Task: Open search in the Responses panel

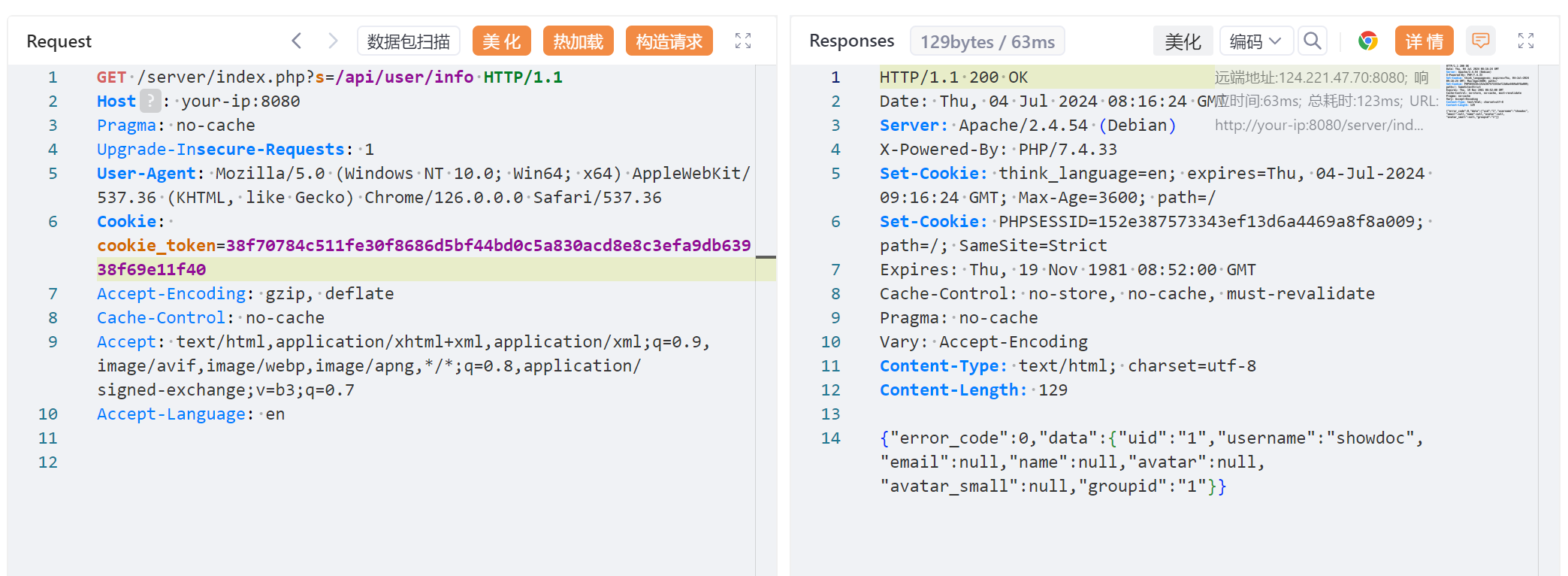Action: (x=1312, y=41)
